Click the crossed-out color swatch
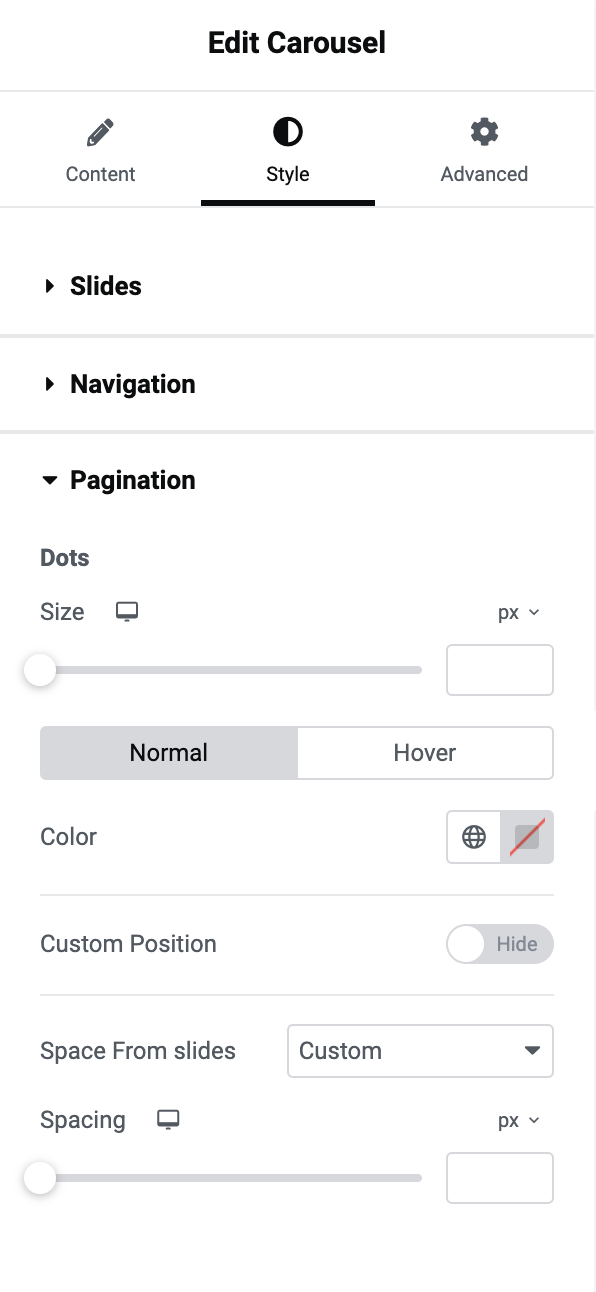Viewport: 596px width, 1292px height. 526,837
